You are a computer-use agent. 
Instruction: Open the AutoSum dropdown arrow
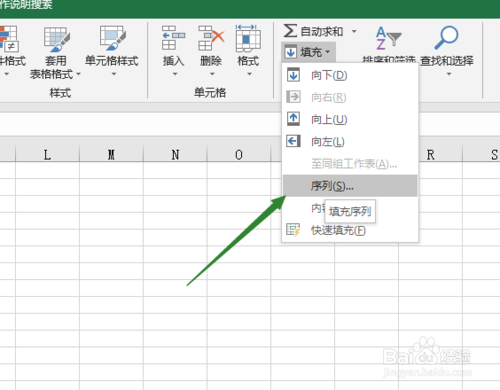354,31
